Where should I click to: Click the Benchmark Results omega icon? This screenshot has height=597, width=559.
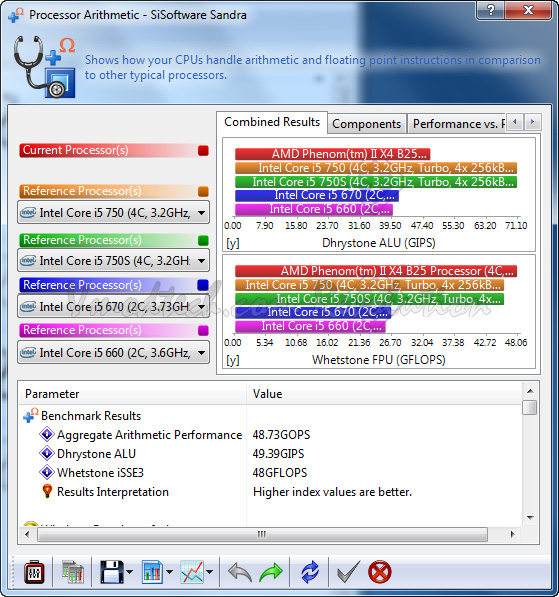[x=30, y=415]
